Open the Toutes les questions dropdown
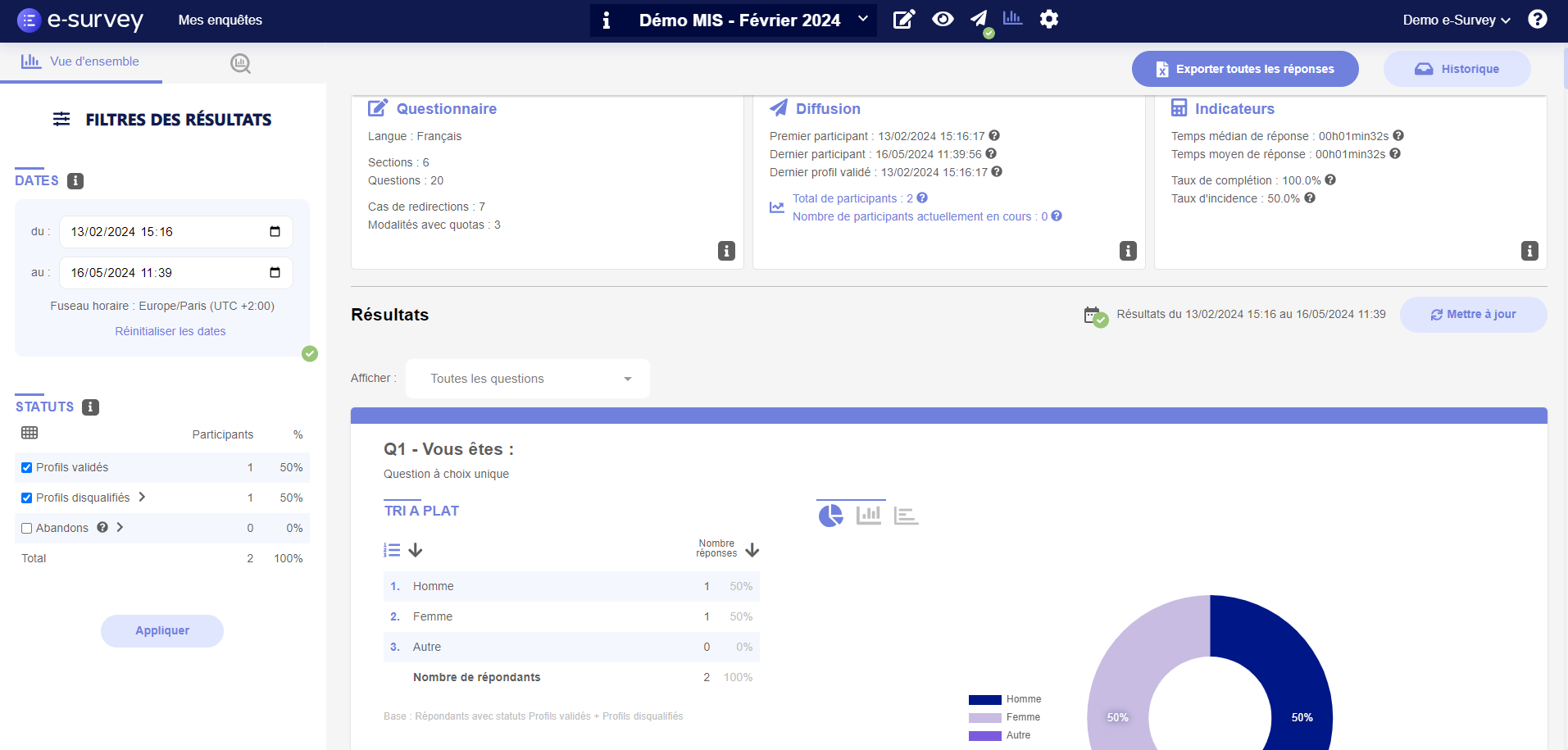Screen dimensions: 1568x750 tap(528, 379)
